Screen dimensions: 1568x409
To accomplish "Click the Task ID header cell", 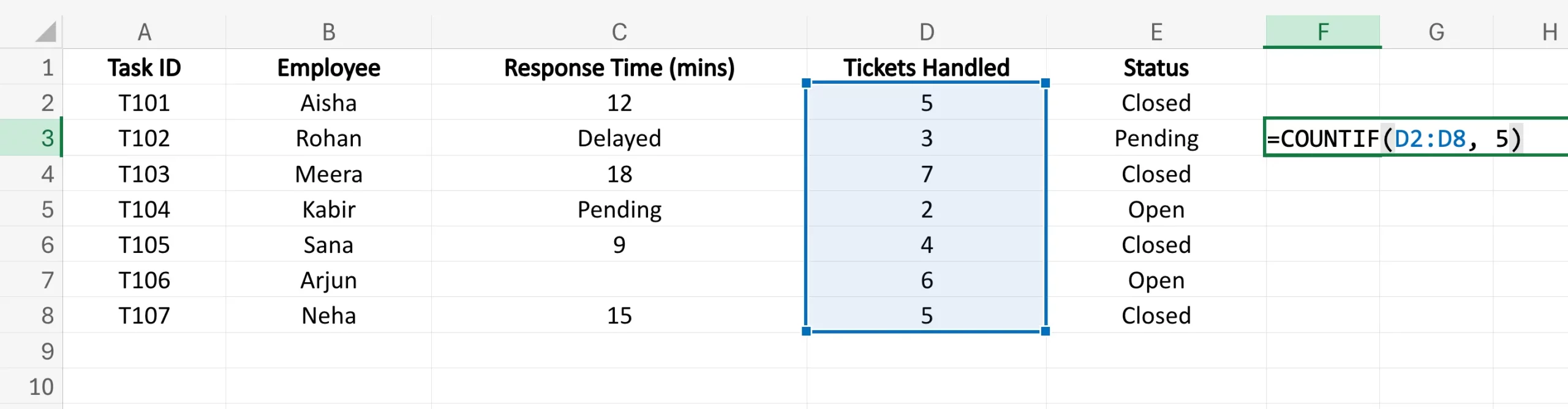I will click(144, 67).
